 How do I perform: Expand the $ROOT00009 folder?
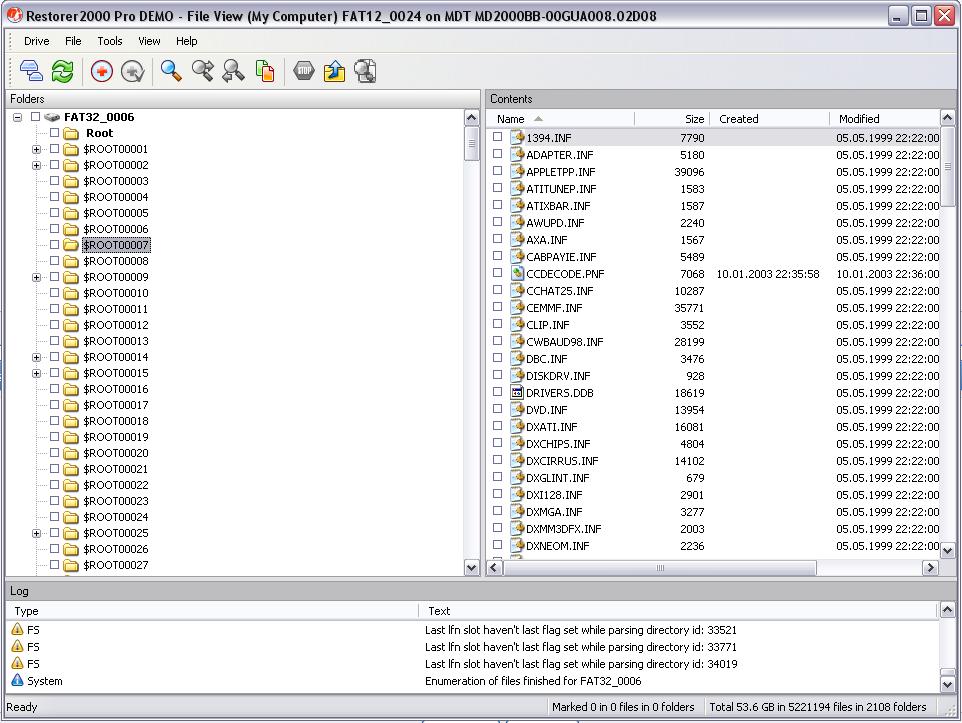(x=37, y=277)
